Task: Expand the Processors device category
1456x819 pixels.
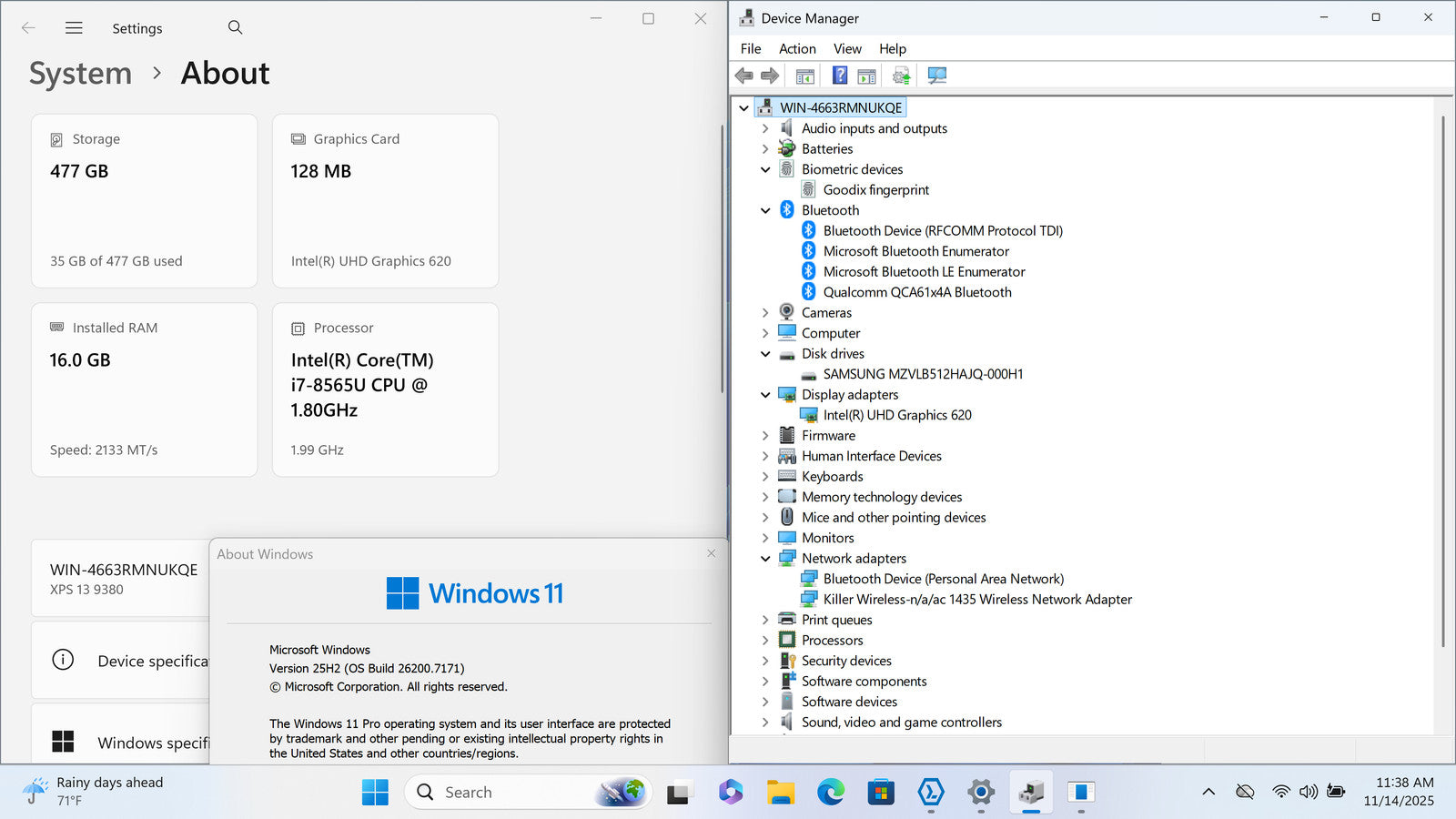Action: pyautogui.click(x=765, y=641)
